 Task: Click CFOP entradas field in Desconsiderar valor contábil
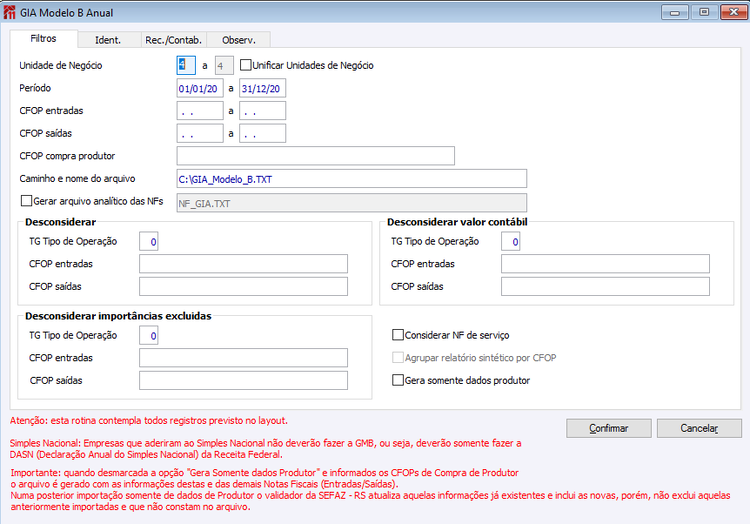click(606, 264)
